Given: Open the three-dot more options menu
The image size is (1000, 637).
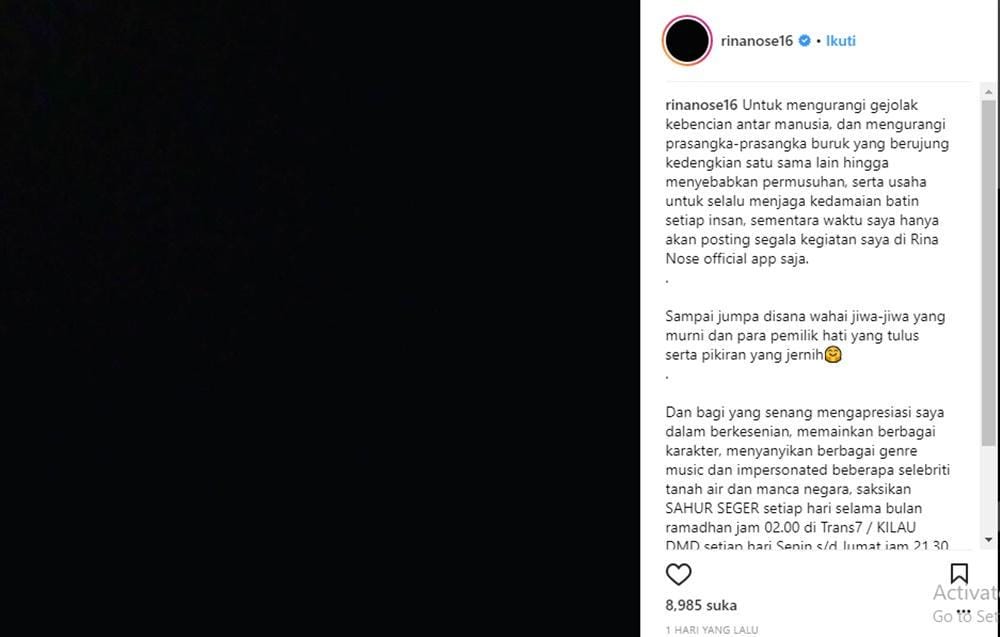Looking at the screenshot, I should (x=963, y=611).
